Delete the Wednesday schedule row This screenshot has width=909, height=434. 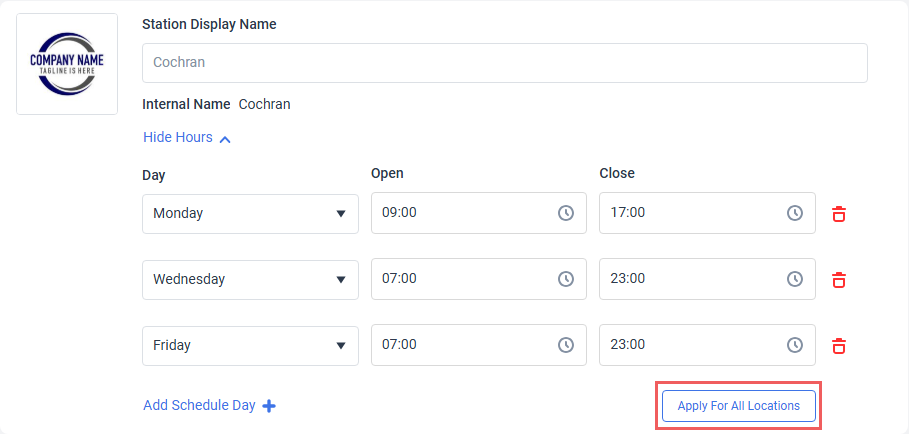tap(839, 279)
